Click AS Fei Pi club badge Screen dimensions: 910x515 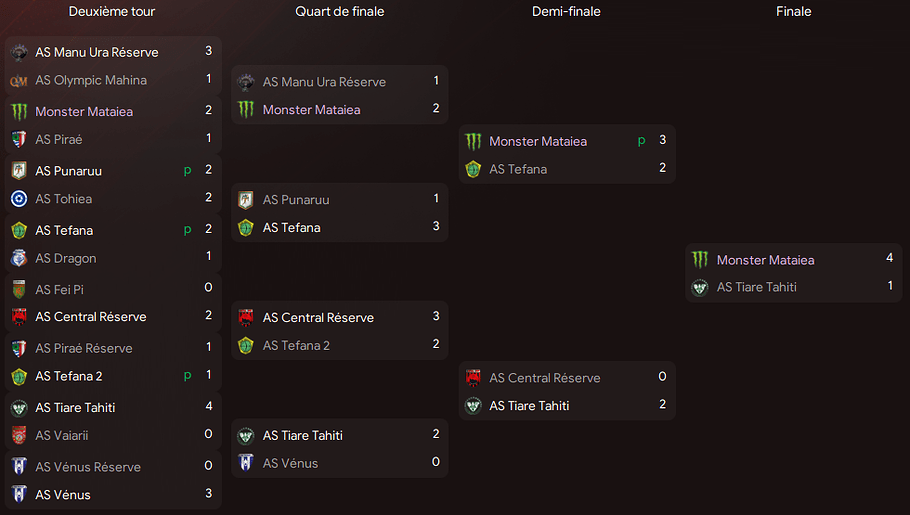[19, 289]
